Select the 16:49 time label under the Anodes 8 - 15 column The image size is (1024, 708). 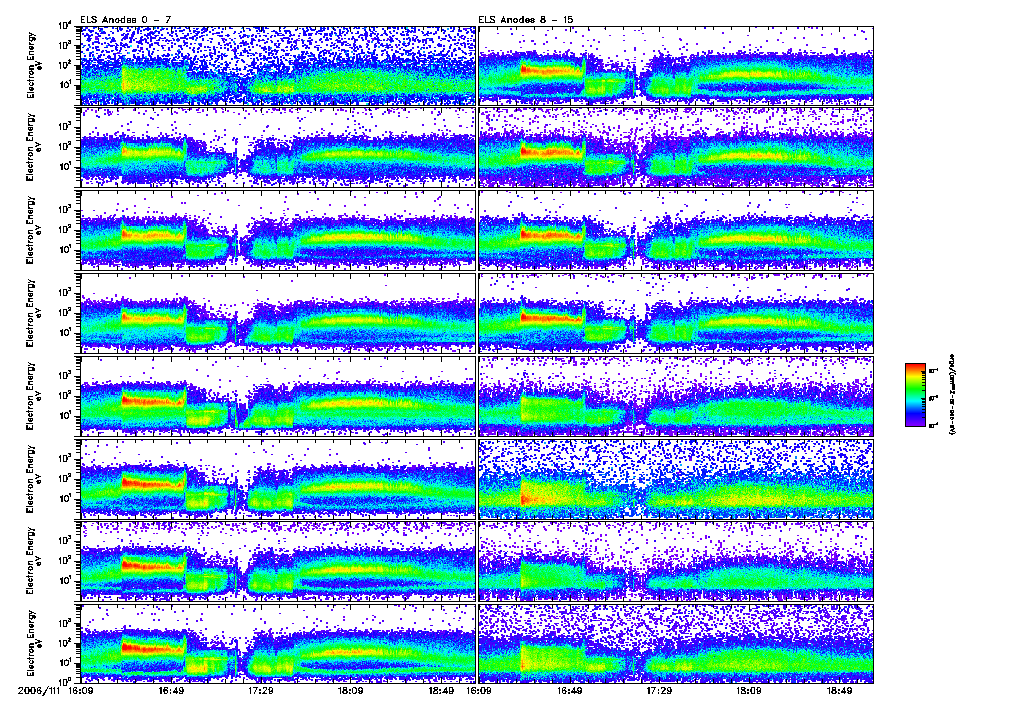tap(569, 691)
